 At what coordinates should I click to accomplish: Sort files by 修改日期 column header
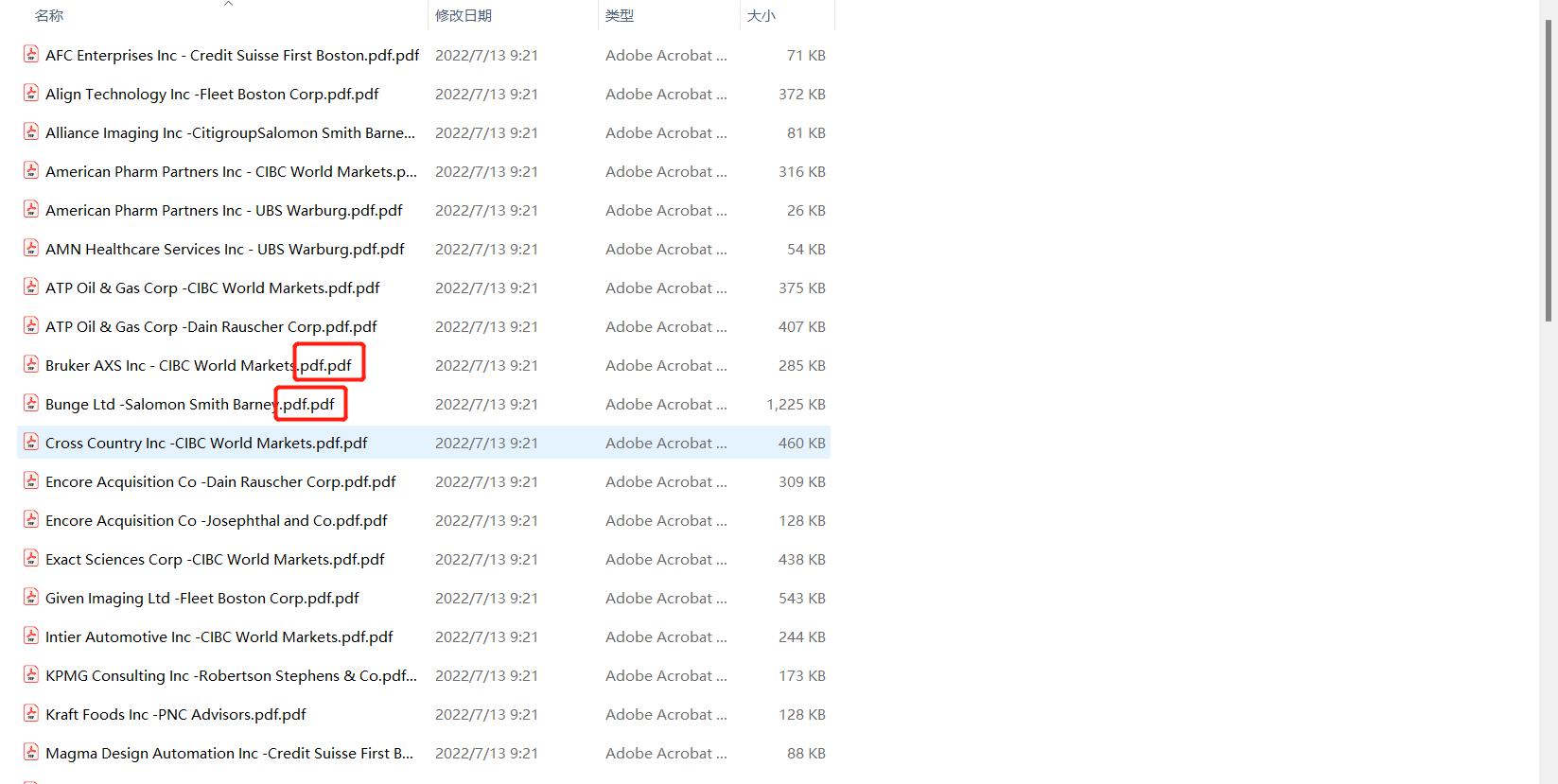click(x=464, y=15)
